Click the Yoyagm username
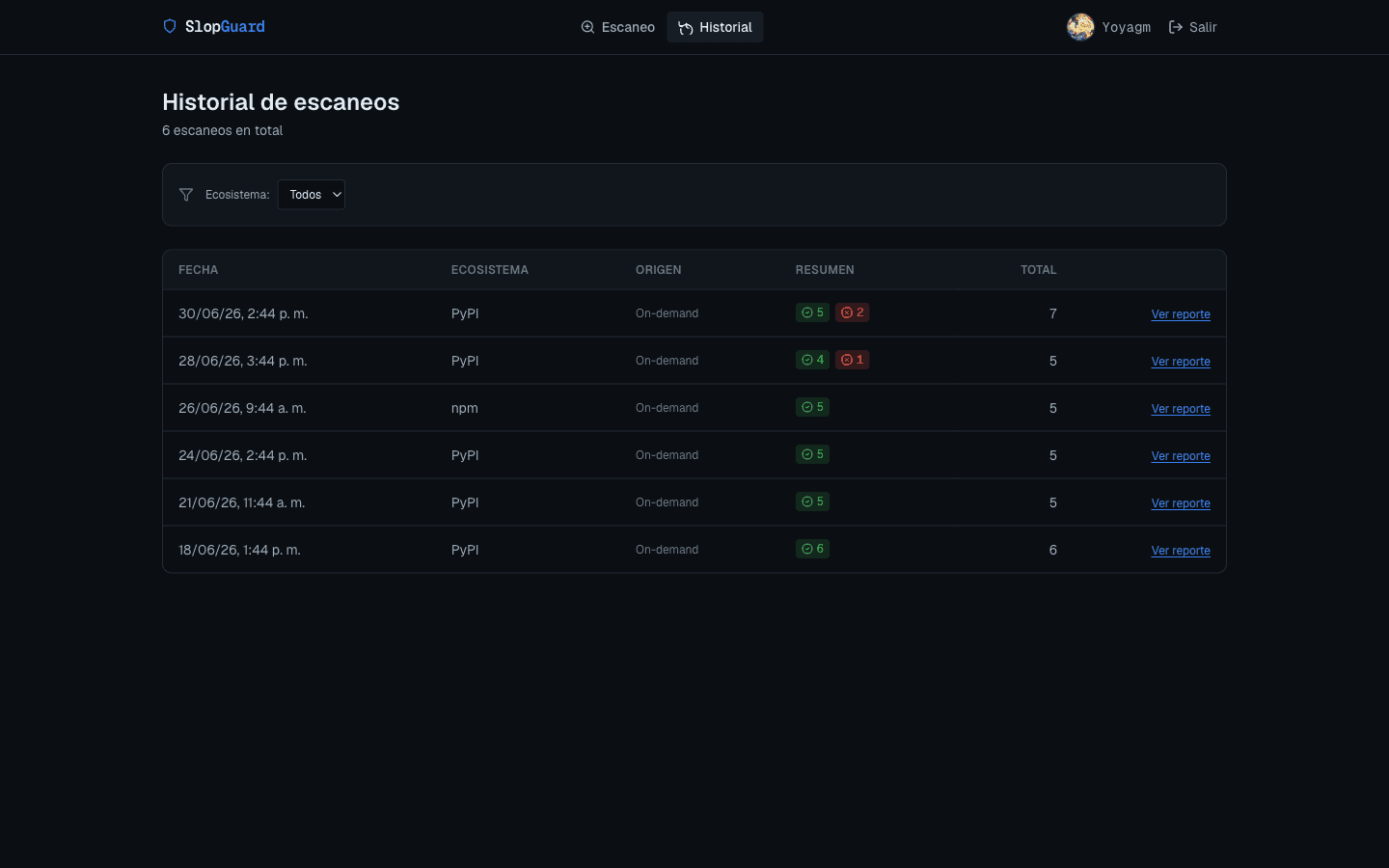This screenshot has height=868, width=1389. (1126, 27)
